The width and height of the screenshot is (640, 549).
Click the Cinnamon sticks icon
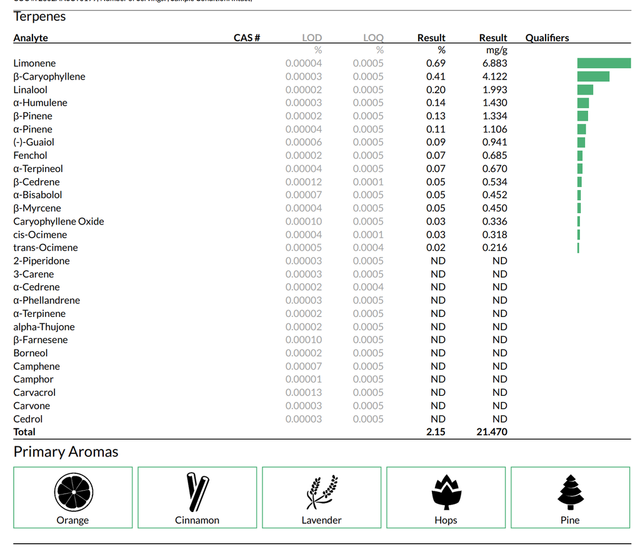pos(198,492)
